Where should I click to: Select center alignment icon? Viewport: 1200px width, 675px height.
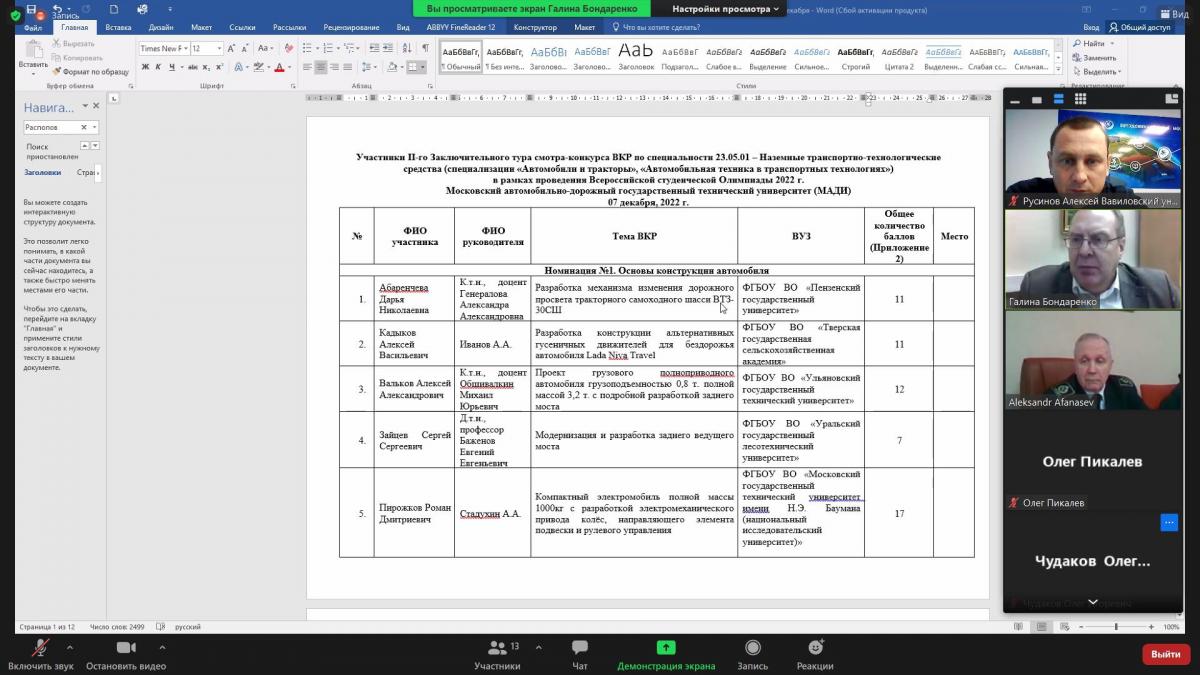(321, 67)
